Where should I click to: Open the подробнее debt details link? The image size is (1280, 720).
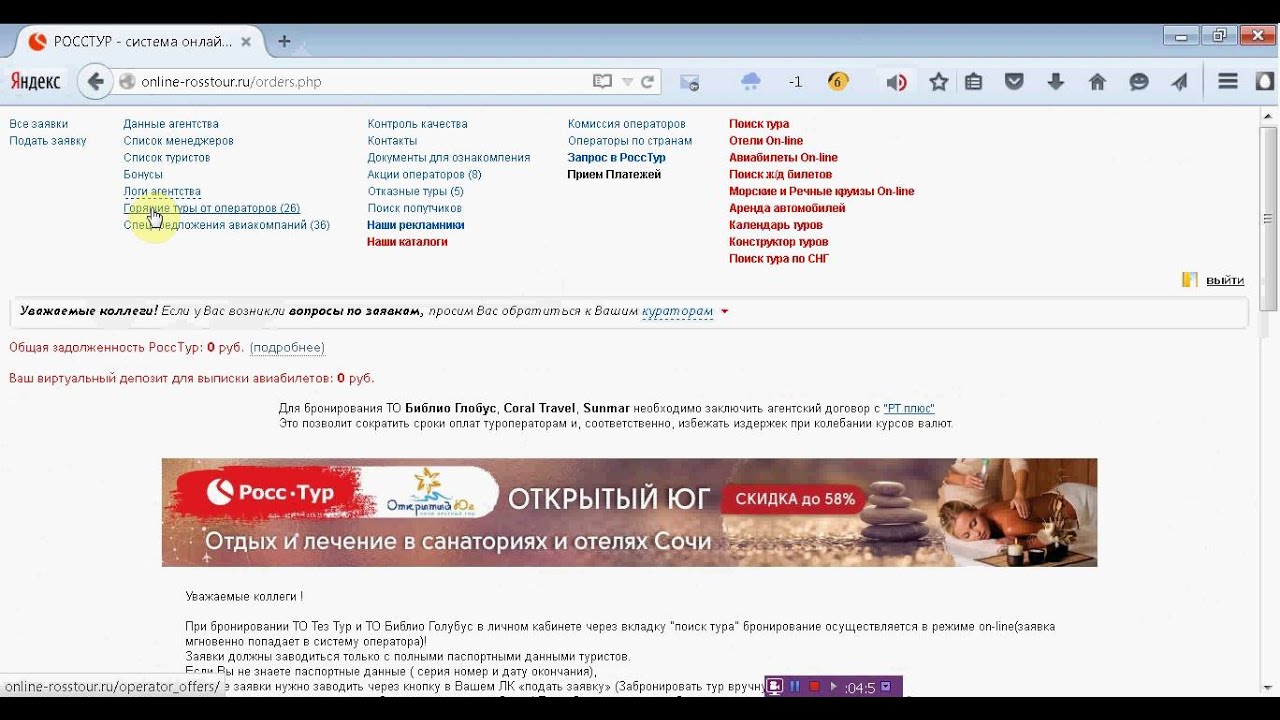coord(287,348)
